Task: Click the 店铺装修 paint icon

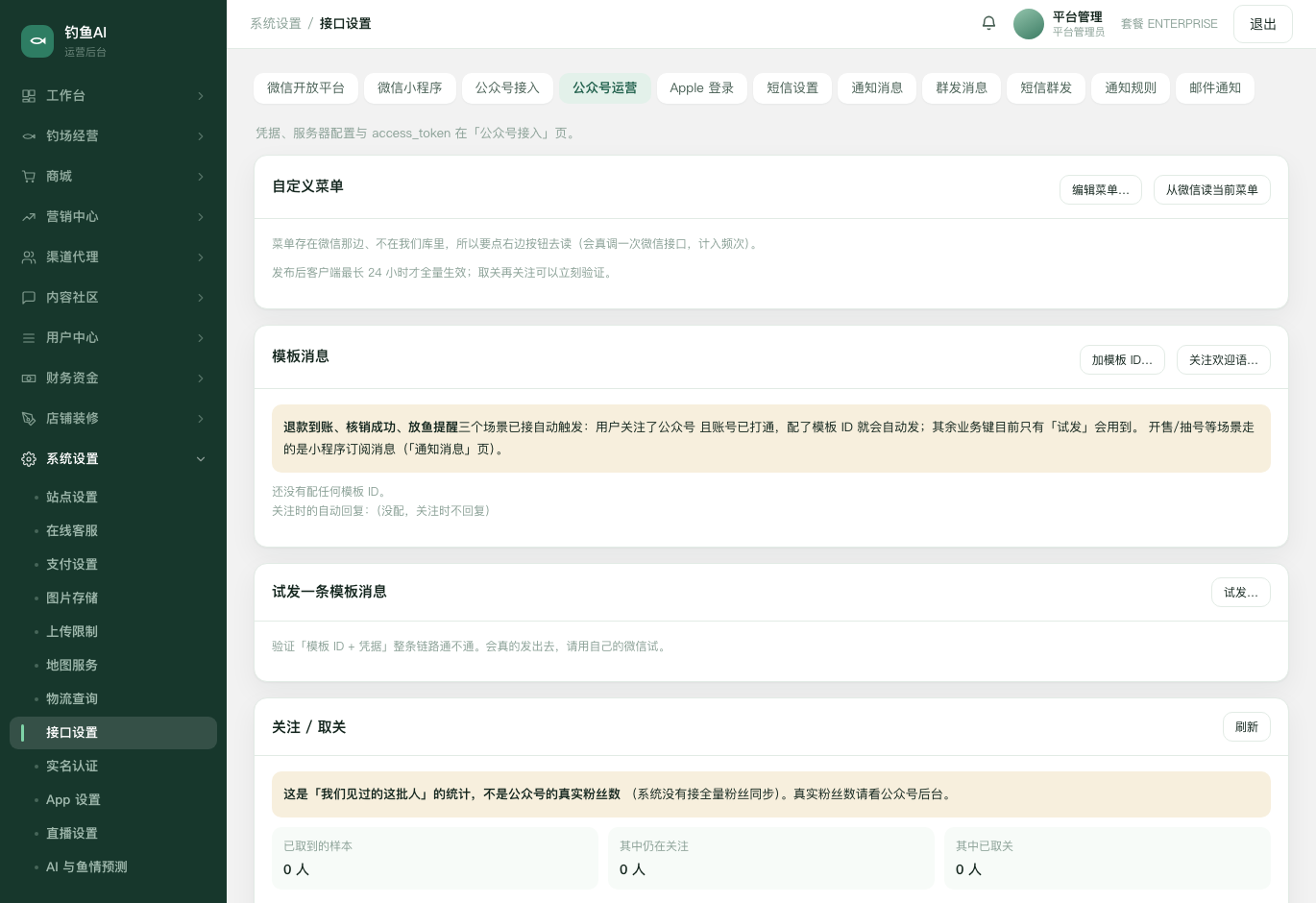Action: [x=29, y=419]
